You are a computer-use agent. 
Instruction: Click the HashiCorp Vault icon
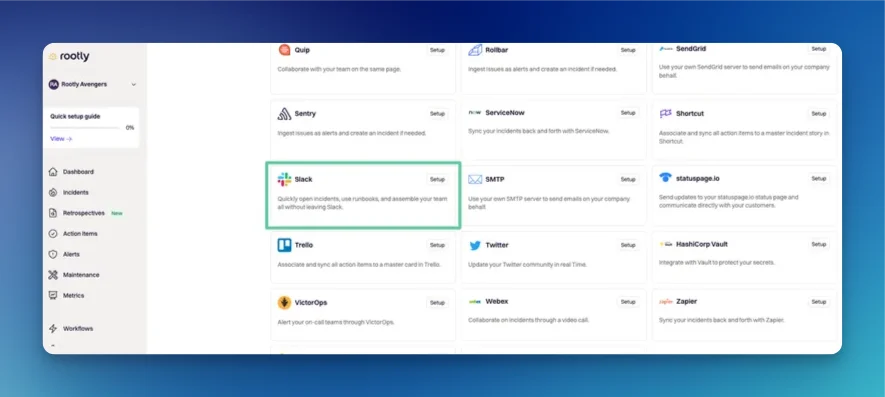coord(665,245)
